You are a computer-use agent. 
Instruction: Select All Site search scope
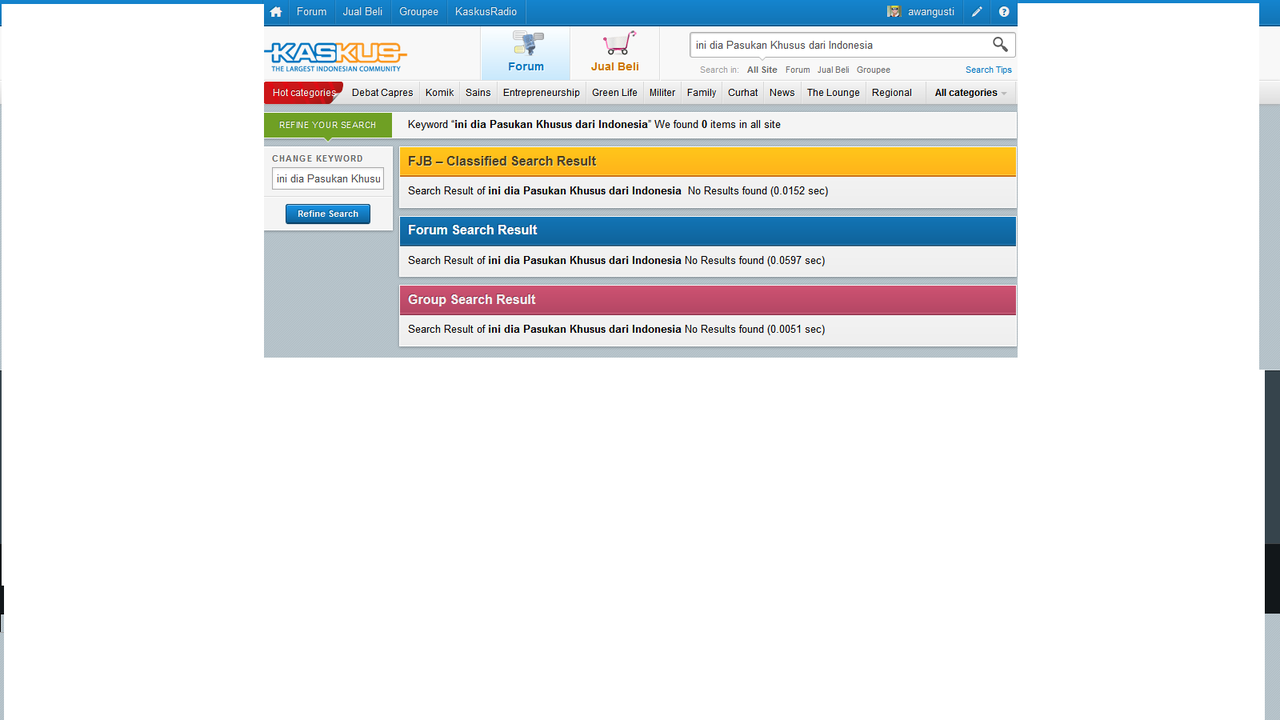tap(762, 70)
